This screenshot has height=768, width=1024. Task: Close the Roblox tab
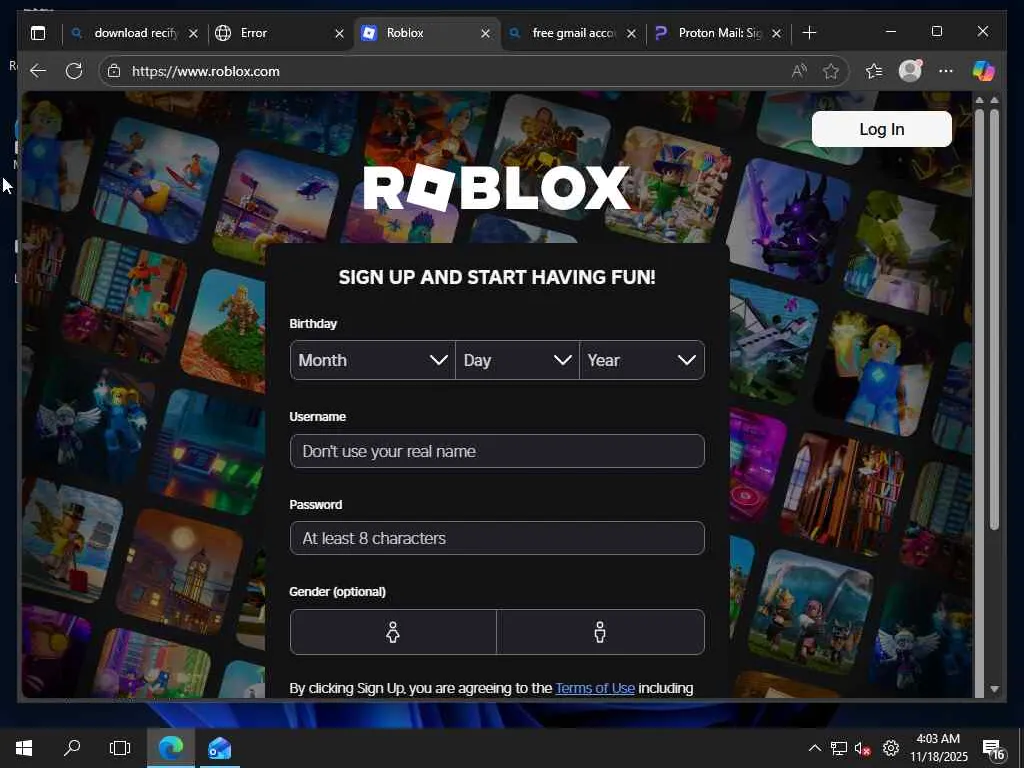point(485,33)
